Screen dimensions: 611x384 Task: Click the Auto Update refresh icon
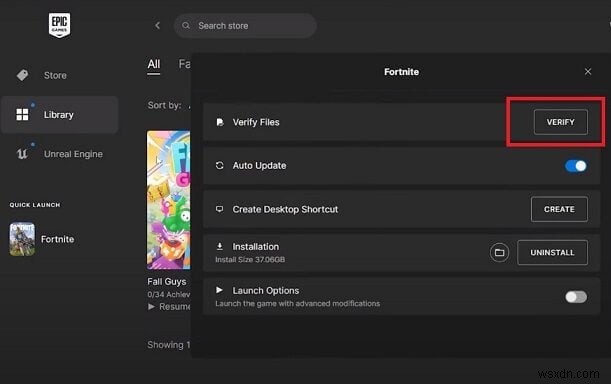220,165
